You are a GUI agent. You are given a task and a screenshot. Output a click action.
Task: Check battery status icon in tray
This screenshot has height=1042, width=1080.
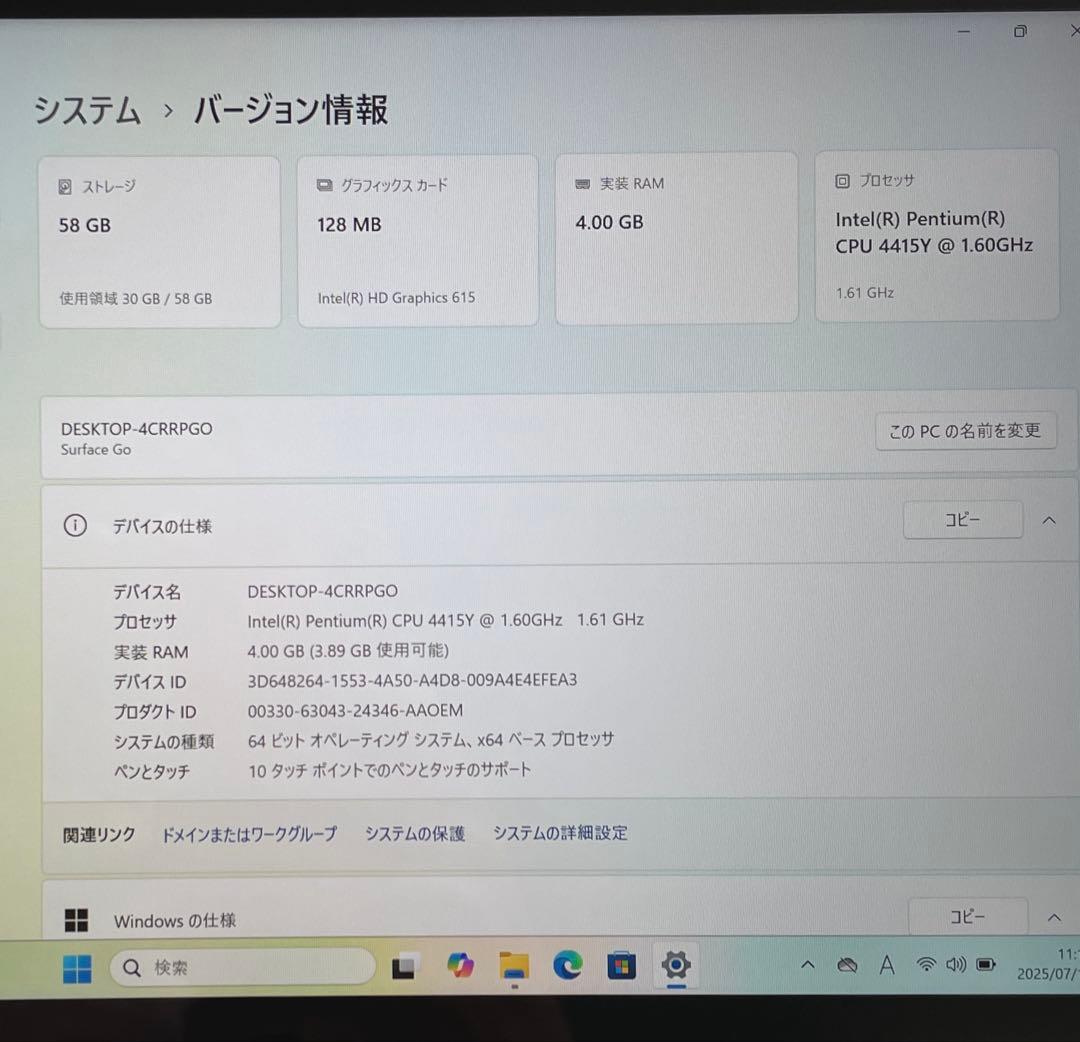[986, 964]
